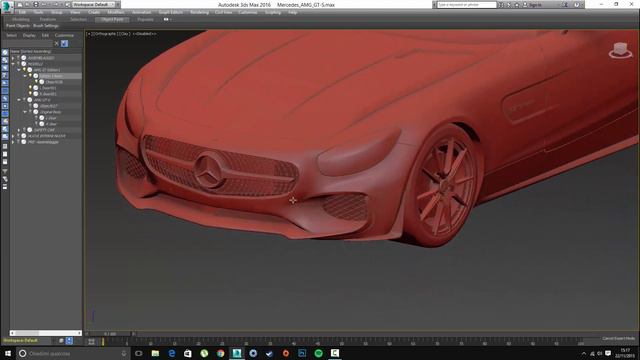The height and width of the screenshot is (360, 640).
Task: Click the Save File quick access icon
Action: coord(36,4)
